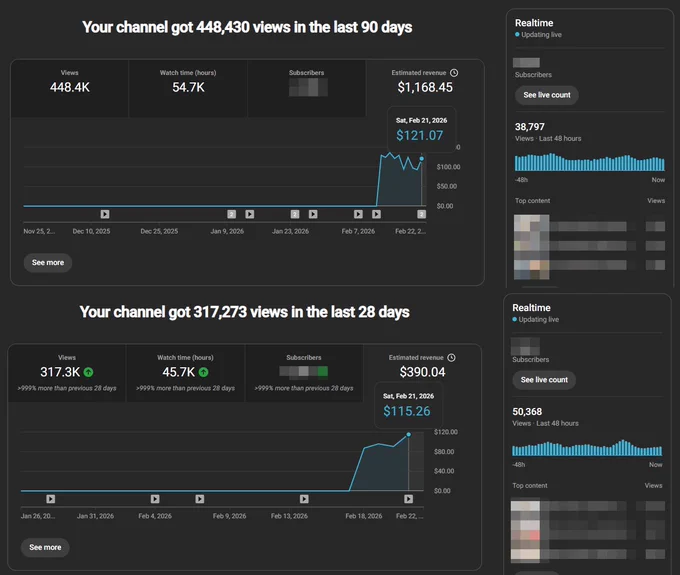This screenshot has width=680, height=575.
Task: Click the video marker above Feb 4, 2026
Action: 155,499
